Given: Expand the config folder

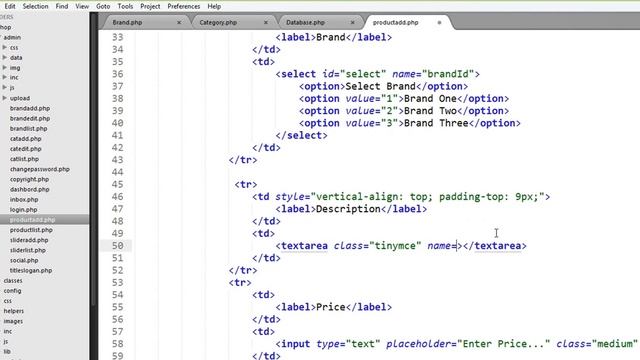Looking at the screenshot, I should point(12,291).
